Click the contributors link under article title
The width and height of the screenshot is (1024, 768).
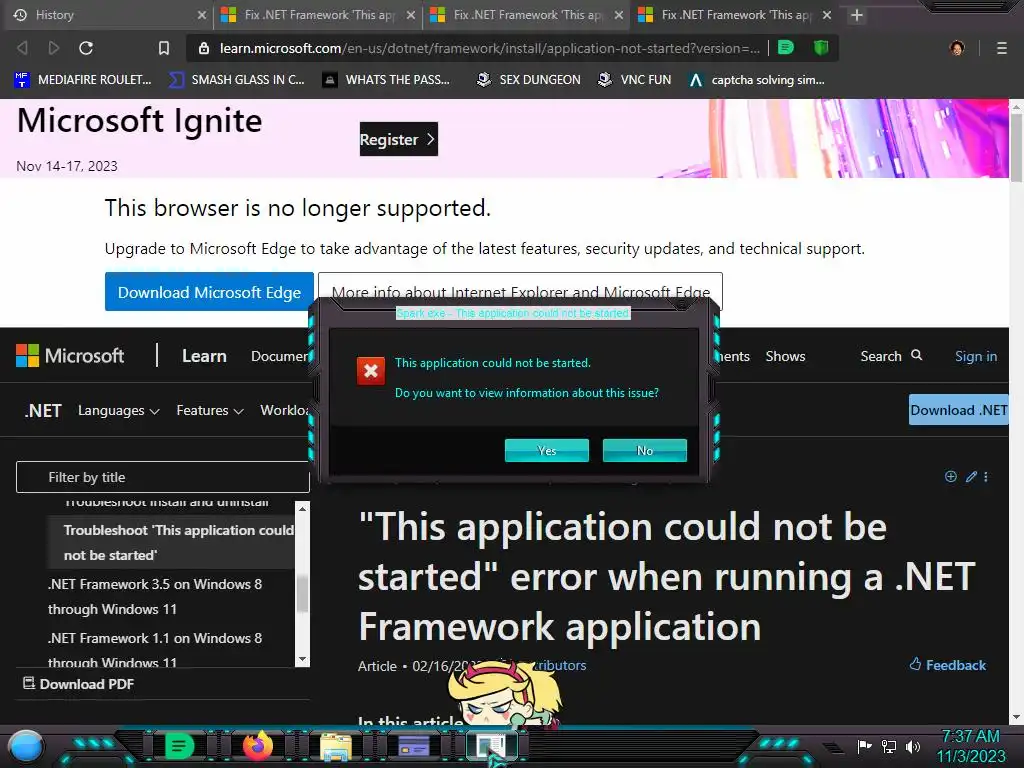pos(560,665)
